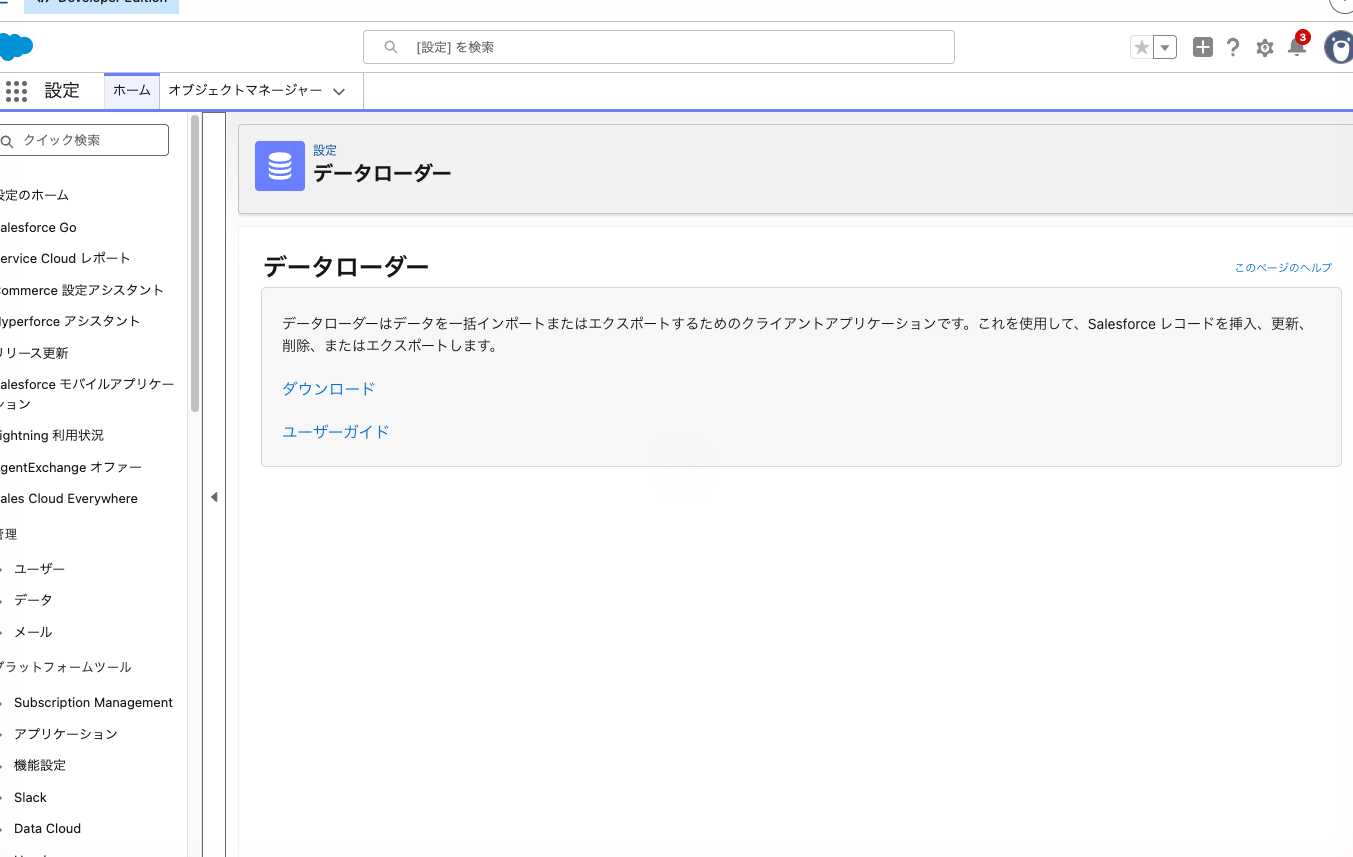Viewport: 1353px width, 857px height.
Task: Focus the [設定] を検索 global search box
Action: [658, 47]
